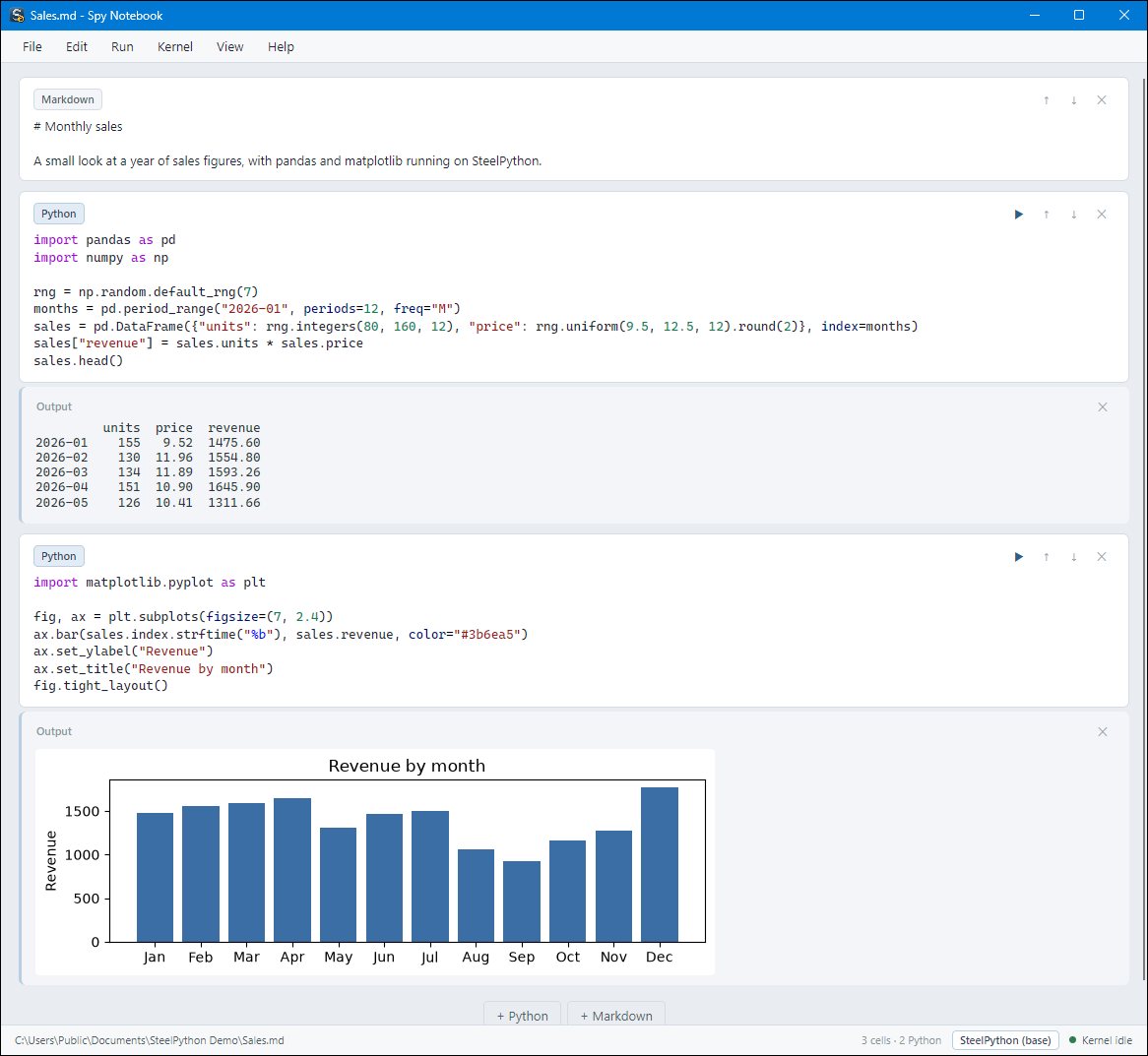Add a new Markdown cell
The image size is (1148, 1056).
[615, 1016]
